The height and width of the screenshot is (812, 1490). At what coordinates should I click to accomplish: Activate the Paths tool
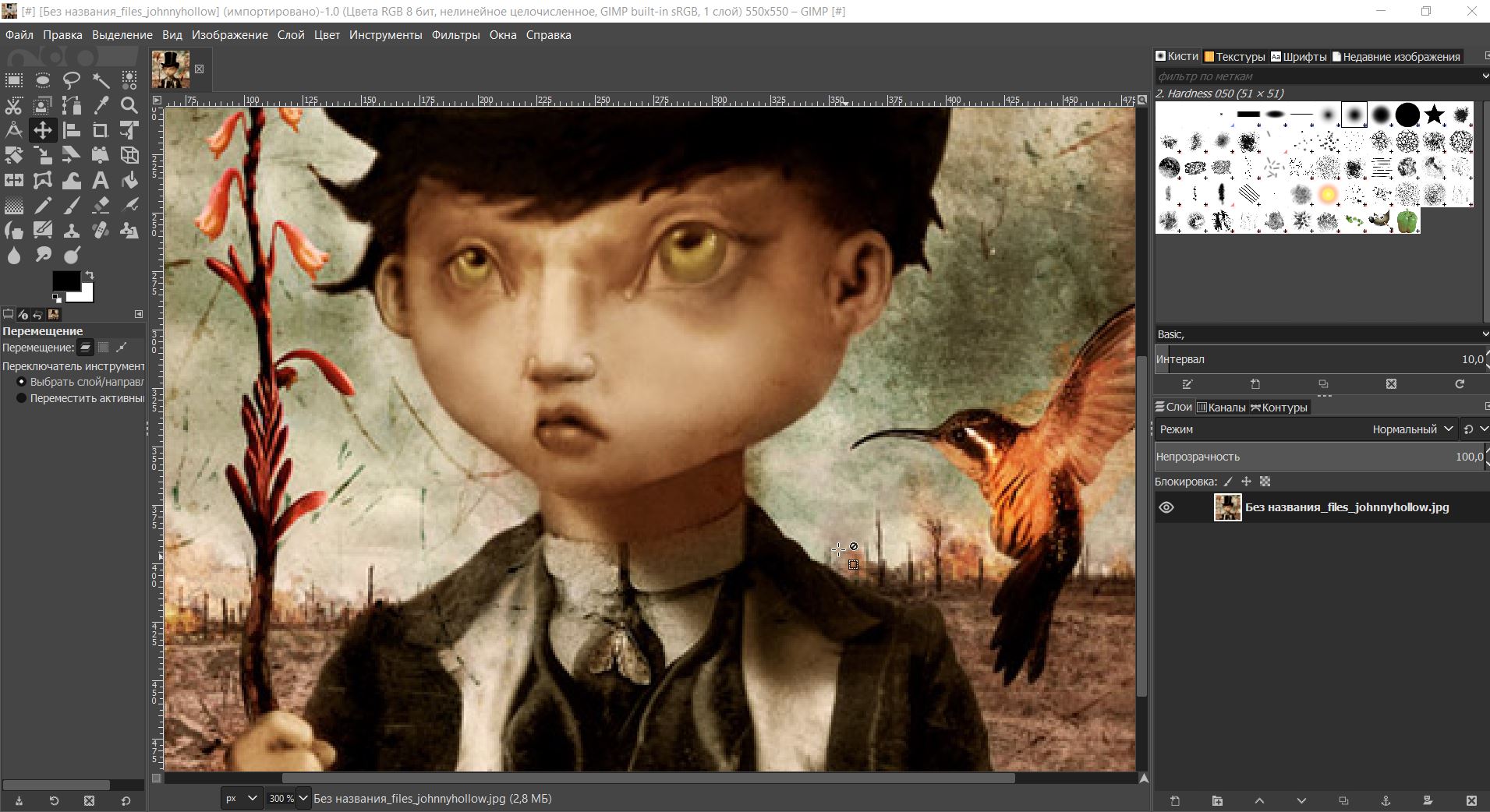point(72,105)
